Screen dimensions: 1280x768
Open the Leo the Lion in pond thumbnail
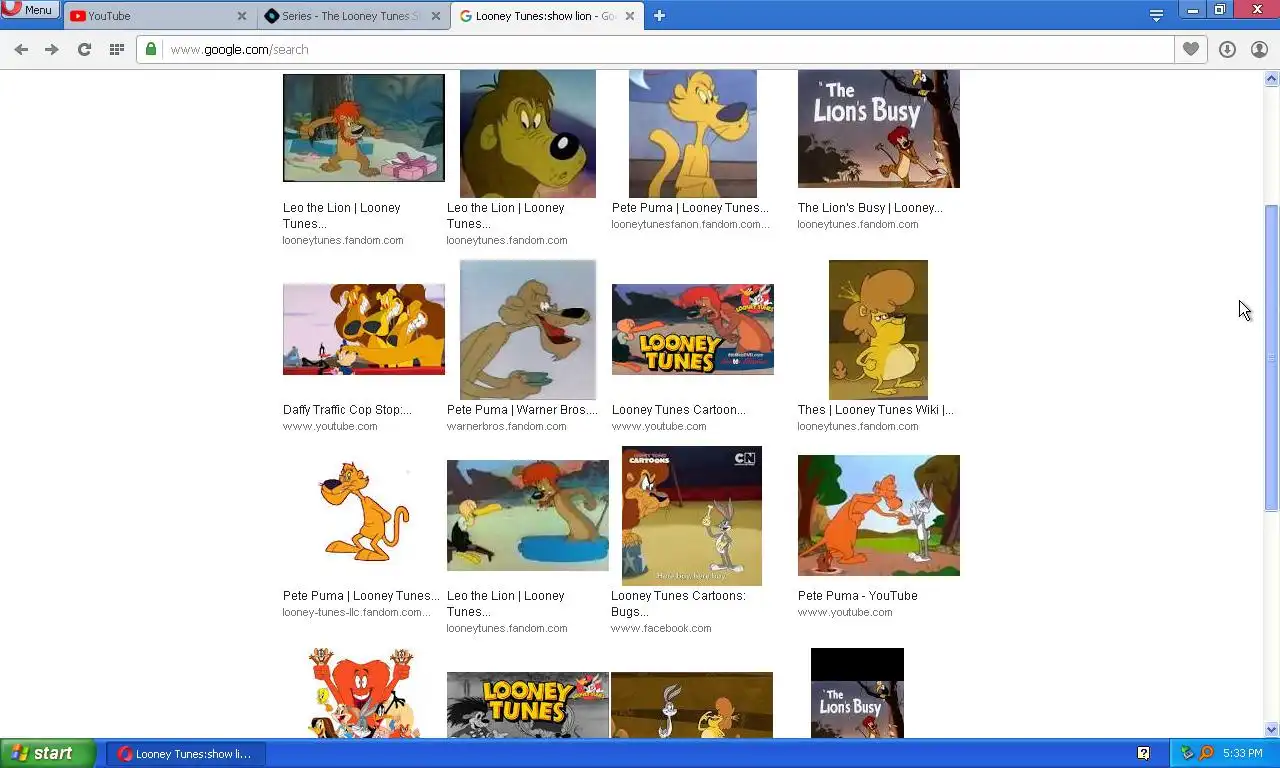click(x=528, y=515)
